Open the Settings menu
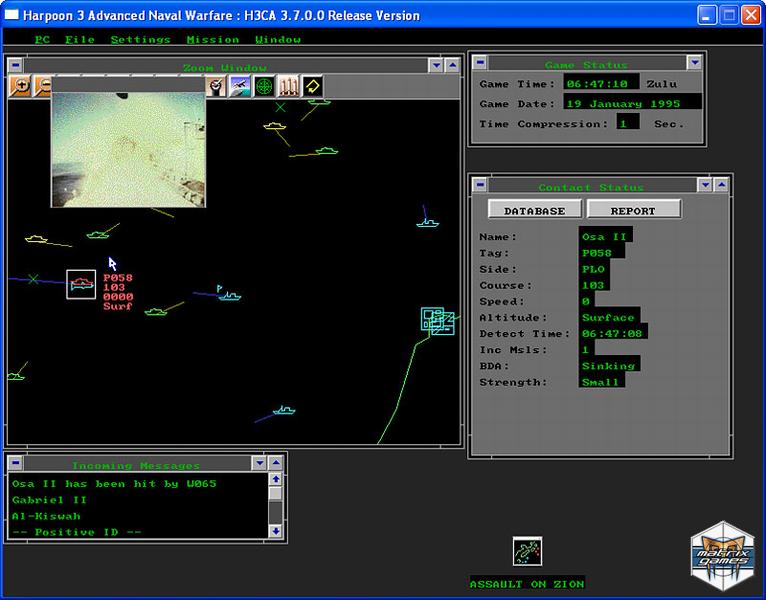Viewport: 766px width, 600px height. point(140,39)
